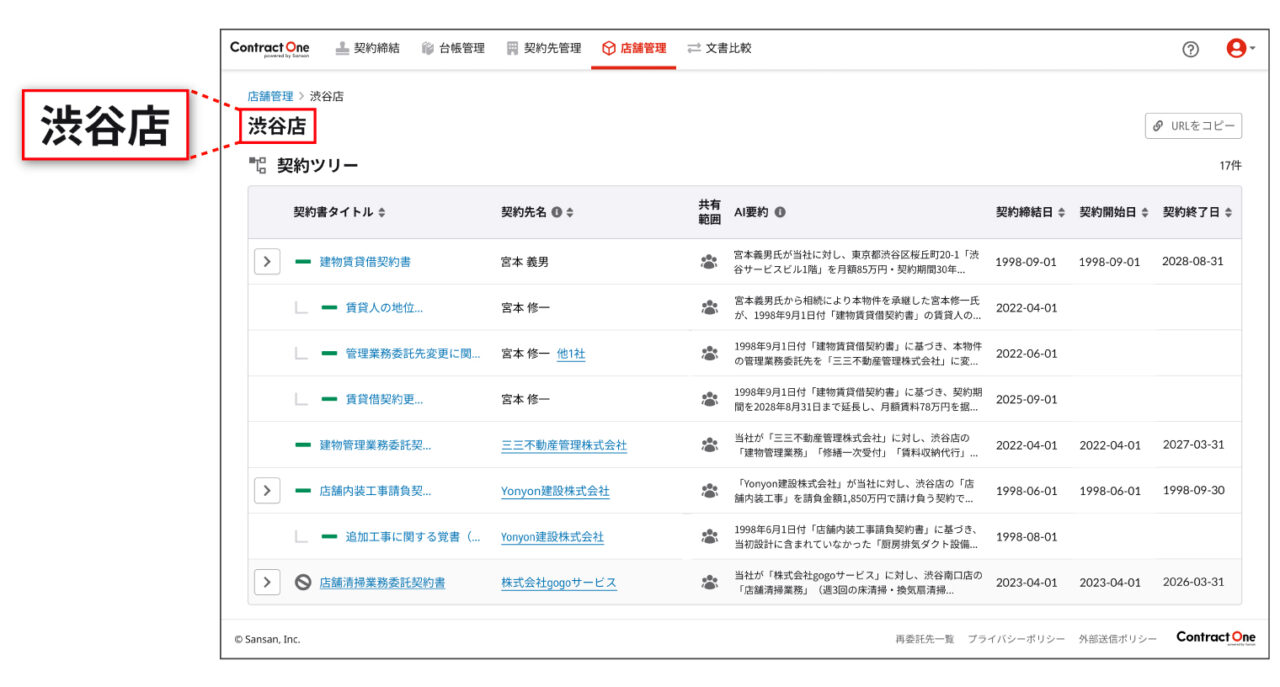Open the user account avatar menu
The height and width of the screenshot is (687, 1280).
click(1240, 48)
